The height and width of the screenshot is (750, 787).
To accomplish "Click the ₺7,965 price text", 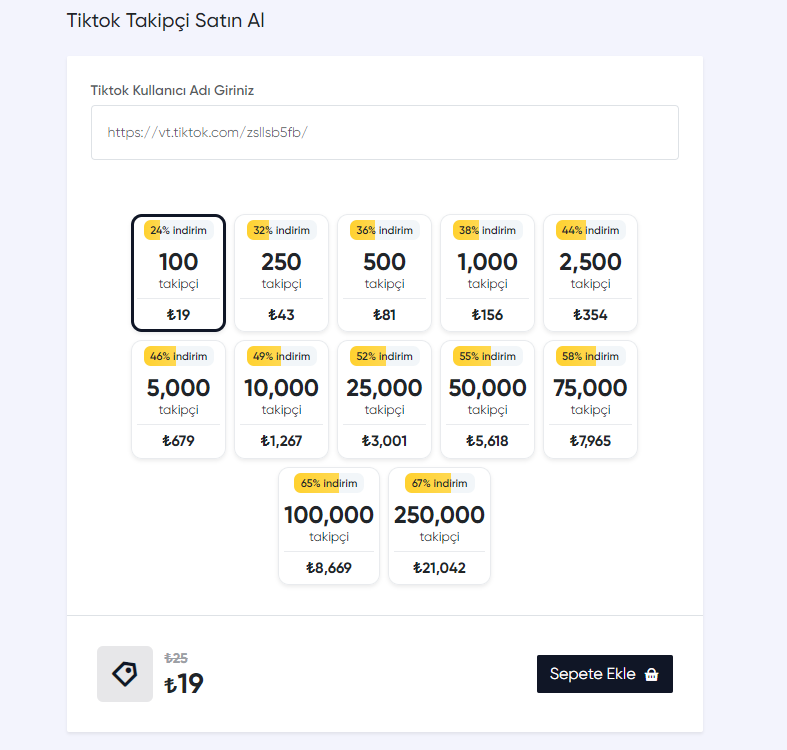I will 590,441.
